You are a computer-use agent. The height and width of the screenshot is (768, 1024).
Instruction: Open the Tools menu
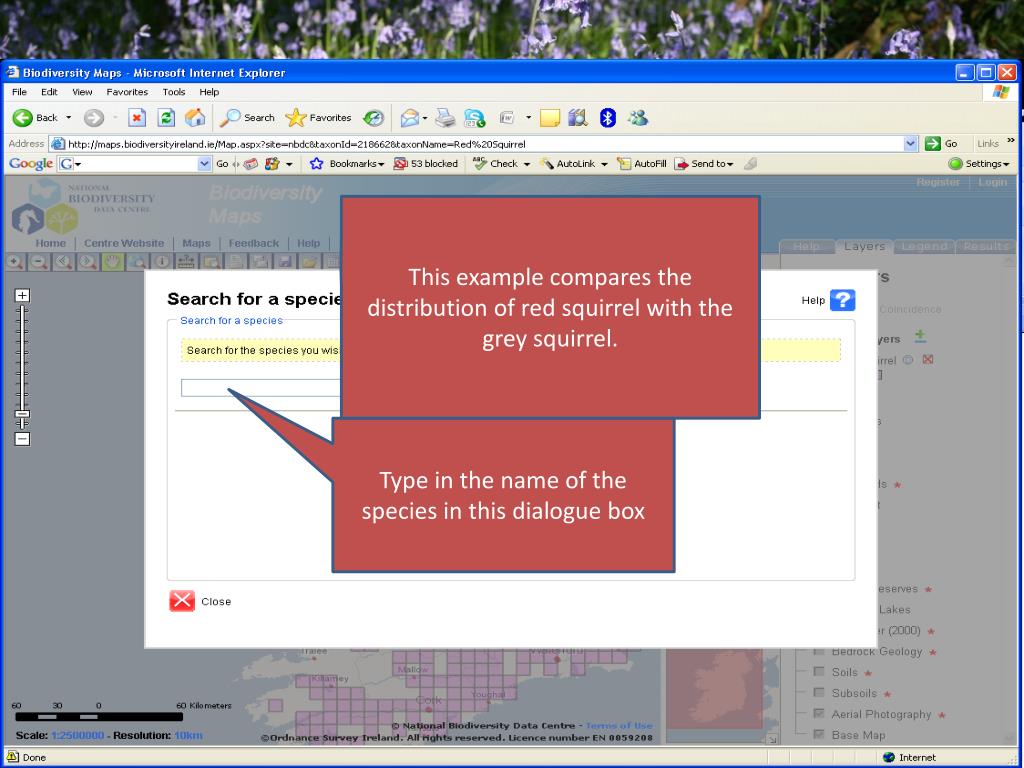click(174, 92)
